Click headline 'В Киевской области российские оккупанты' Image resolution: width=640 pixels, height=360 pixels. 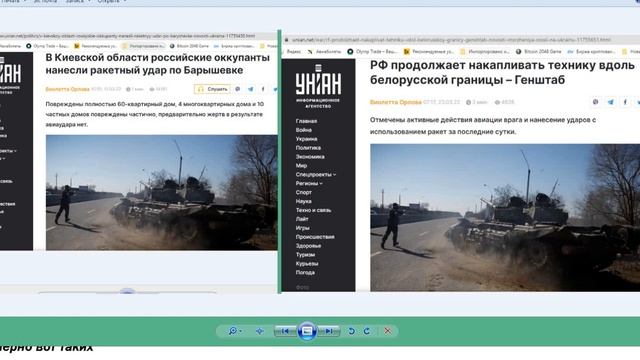(x=158, y=64)
